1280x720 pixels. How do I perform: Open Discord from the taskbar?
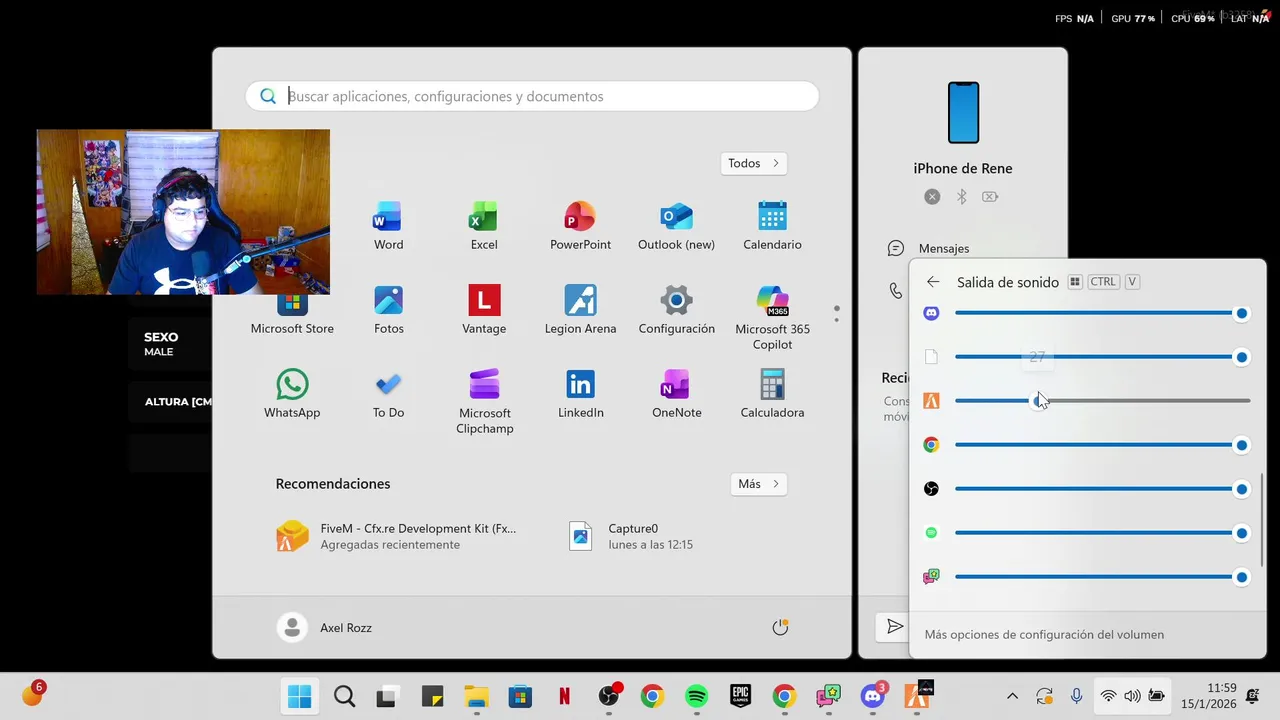pos(873,696)
